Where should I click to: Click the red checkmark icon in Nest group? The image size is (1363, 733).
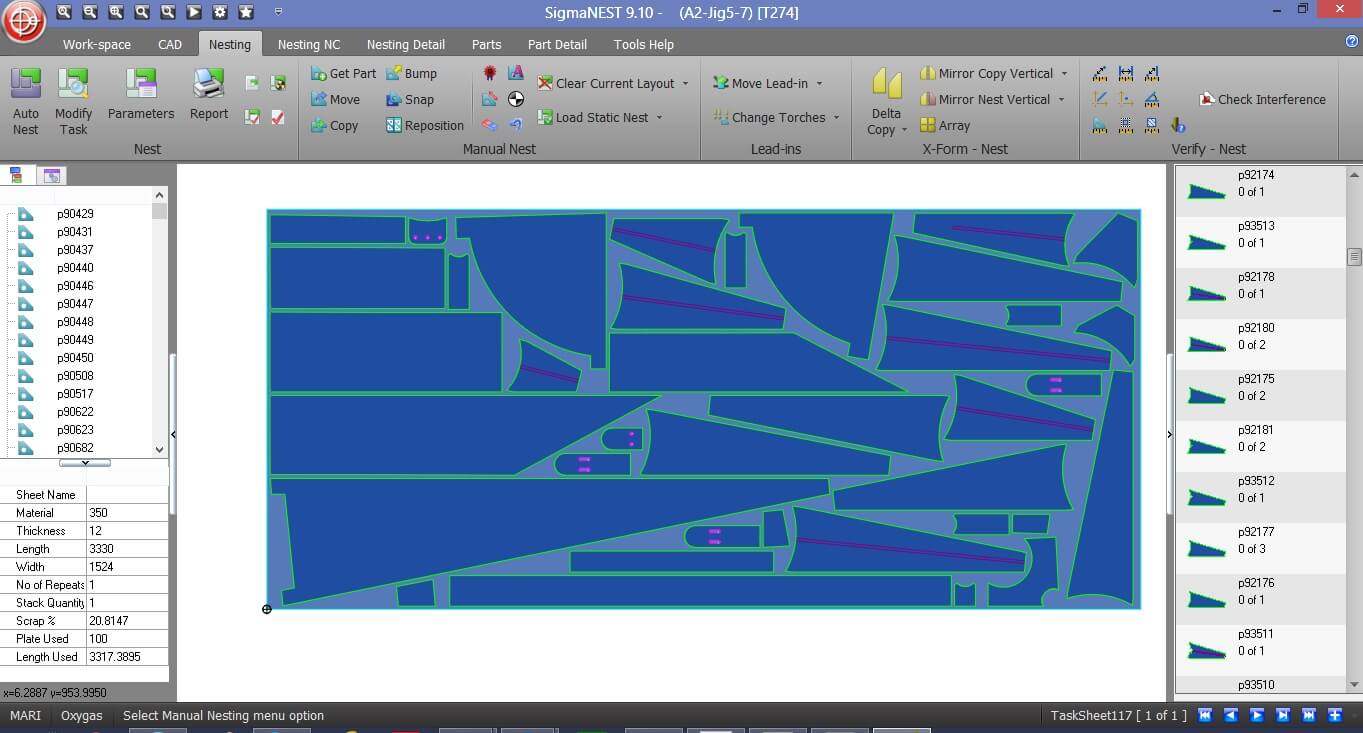click(278, 117)
